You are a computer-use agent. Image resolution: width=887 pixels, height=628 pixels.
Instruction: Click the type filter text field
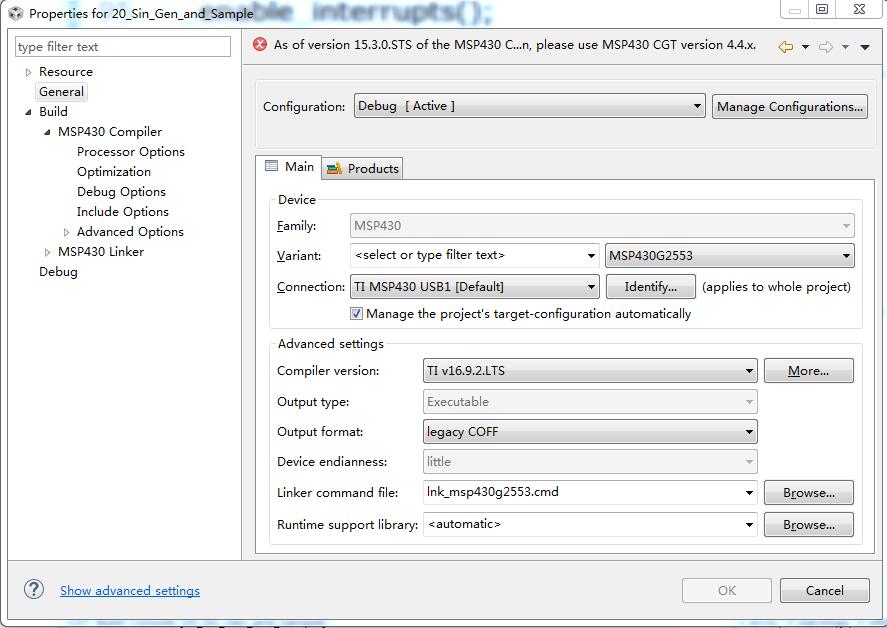[x=123, y=46]
